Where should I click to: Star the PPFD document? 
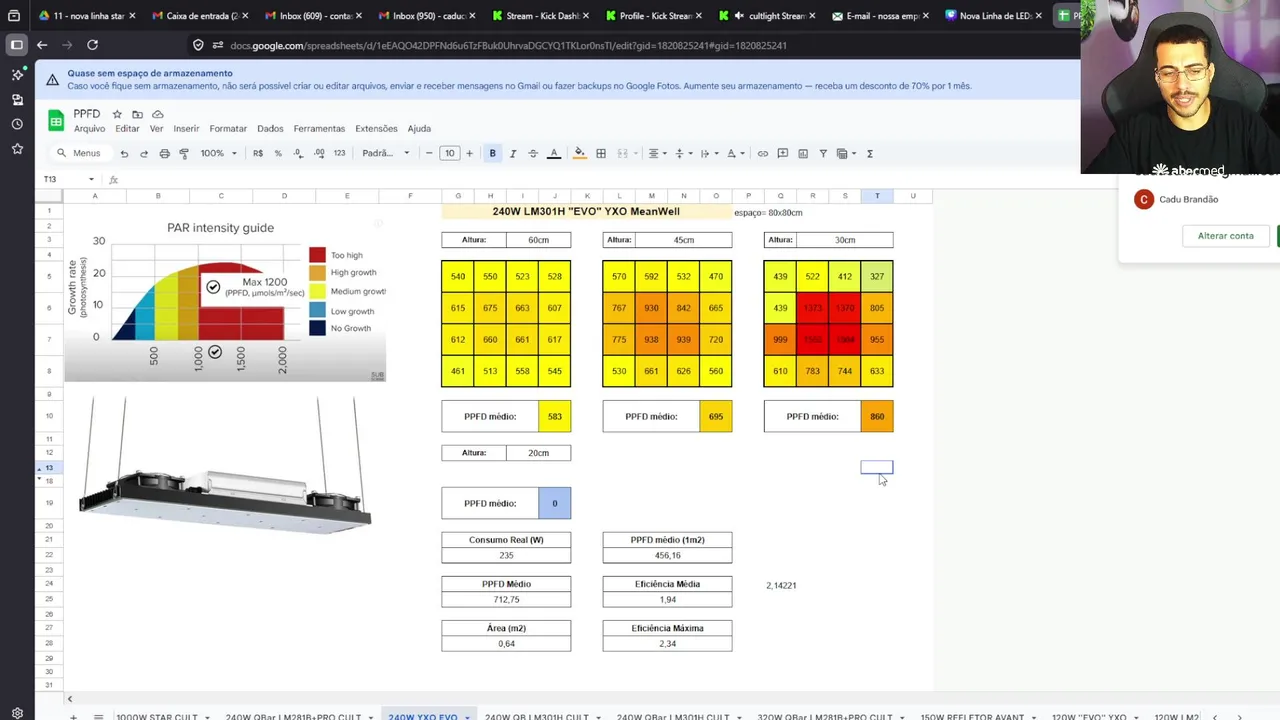[x=117, y=114]
